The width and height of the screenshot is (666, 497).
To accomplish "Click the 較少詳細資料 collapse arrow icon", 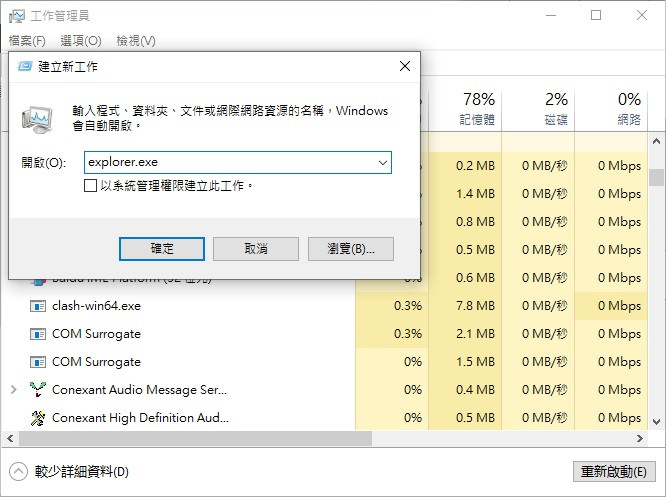I will coord(18,472).
